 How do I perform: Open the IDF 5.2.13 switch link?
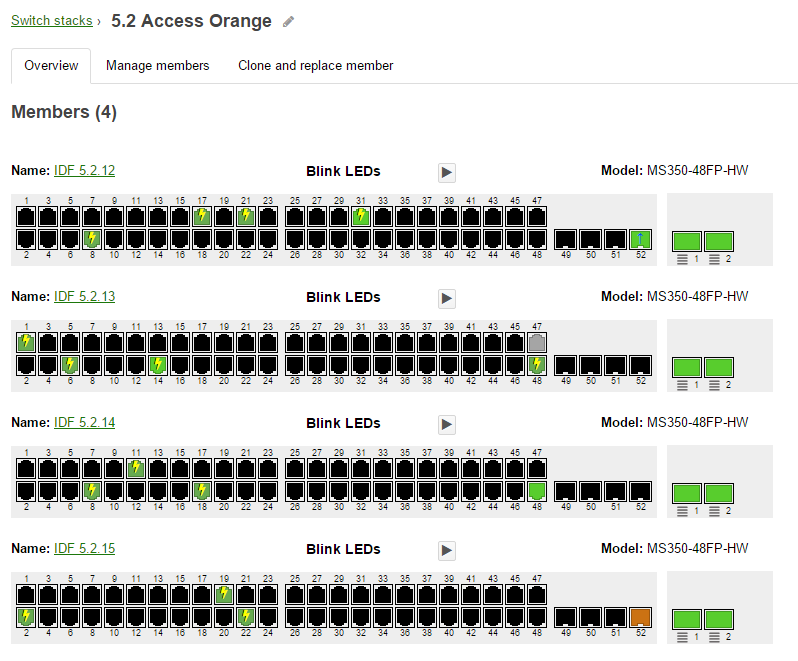pyautogui.click(x=84, y=297)
